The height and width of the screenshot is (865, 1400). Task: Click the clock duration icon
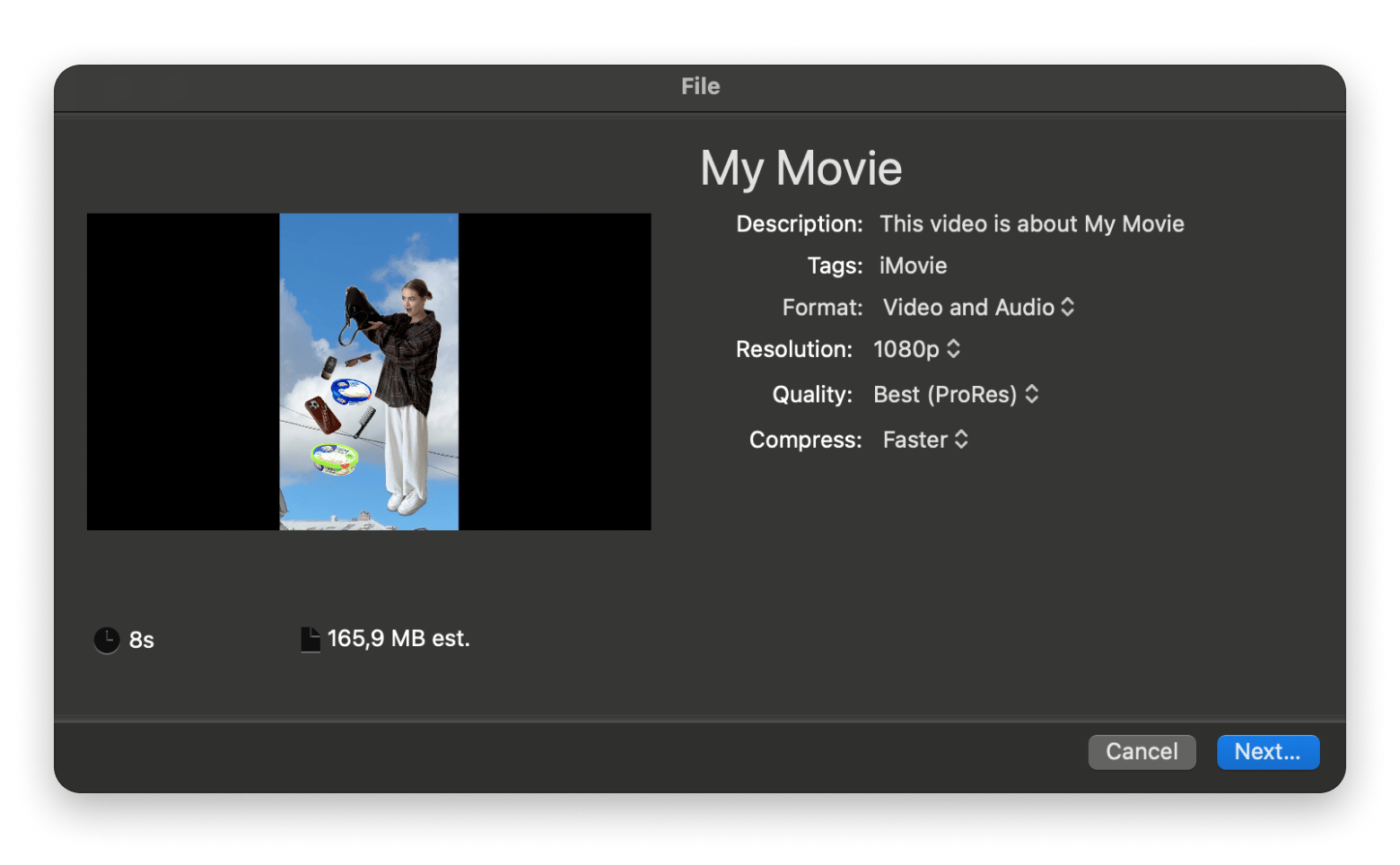point(106,640)
